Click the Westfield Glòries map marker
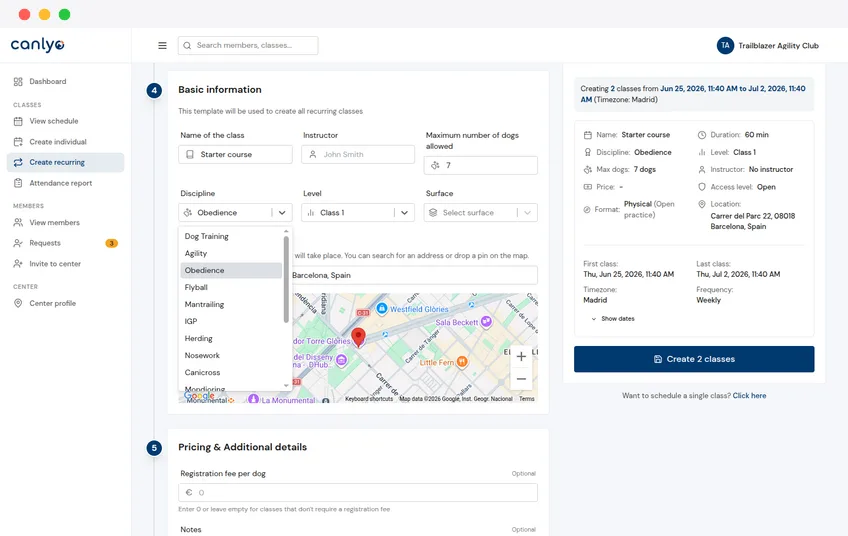The image size is (848, 536). (381, 309)
